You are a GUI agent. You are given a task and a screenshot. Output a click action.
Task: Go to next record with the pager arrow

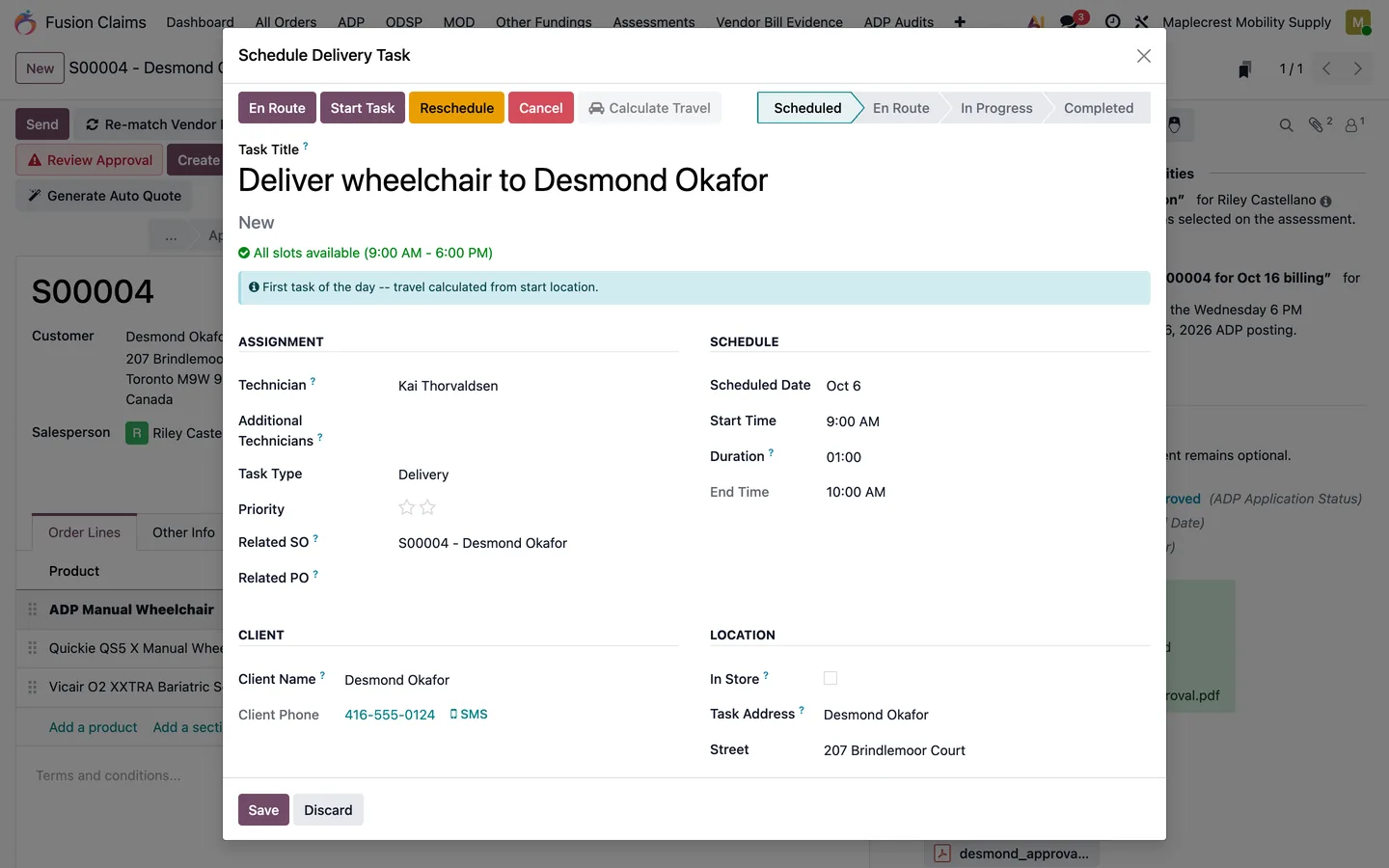pos(1357,68)
